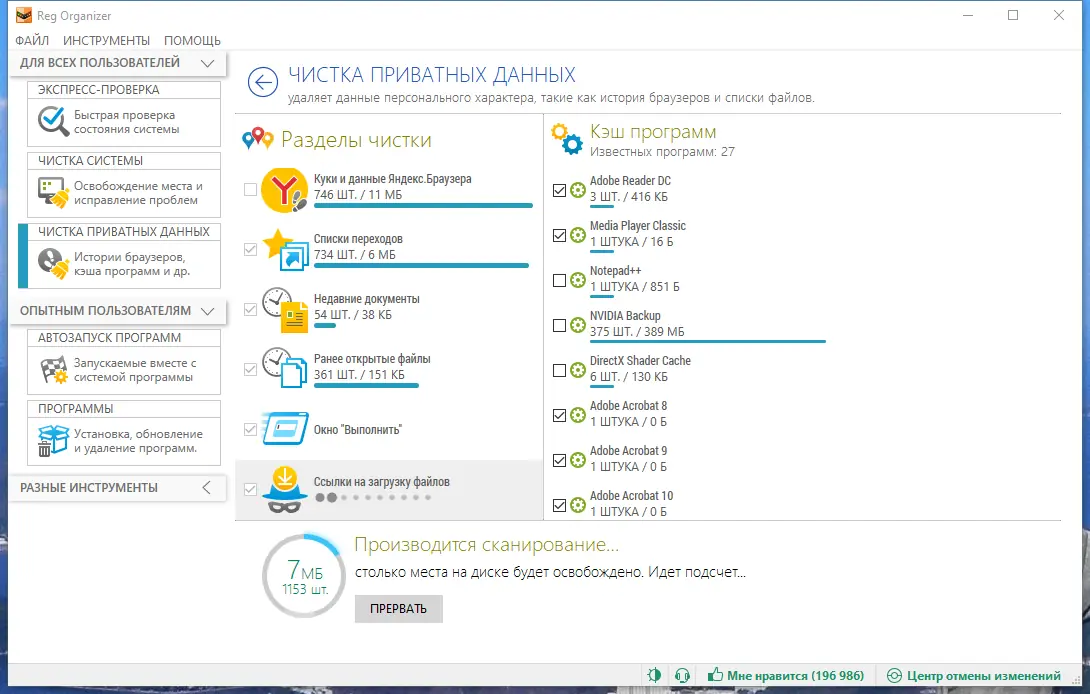
Task: Select the ЭКСПРЕСС-ПРОВЕРКА sidebar header
Action: 124,90
